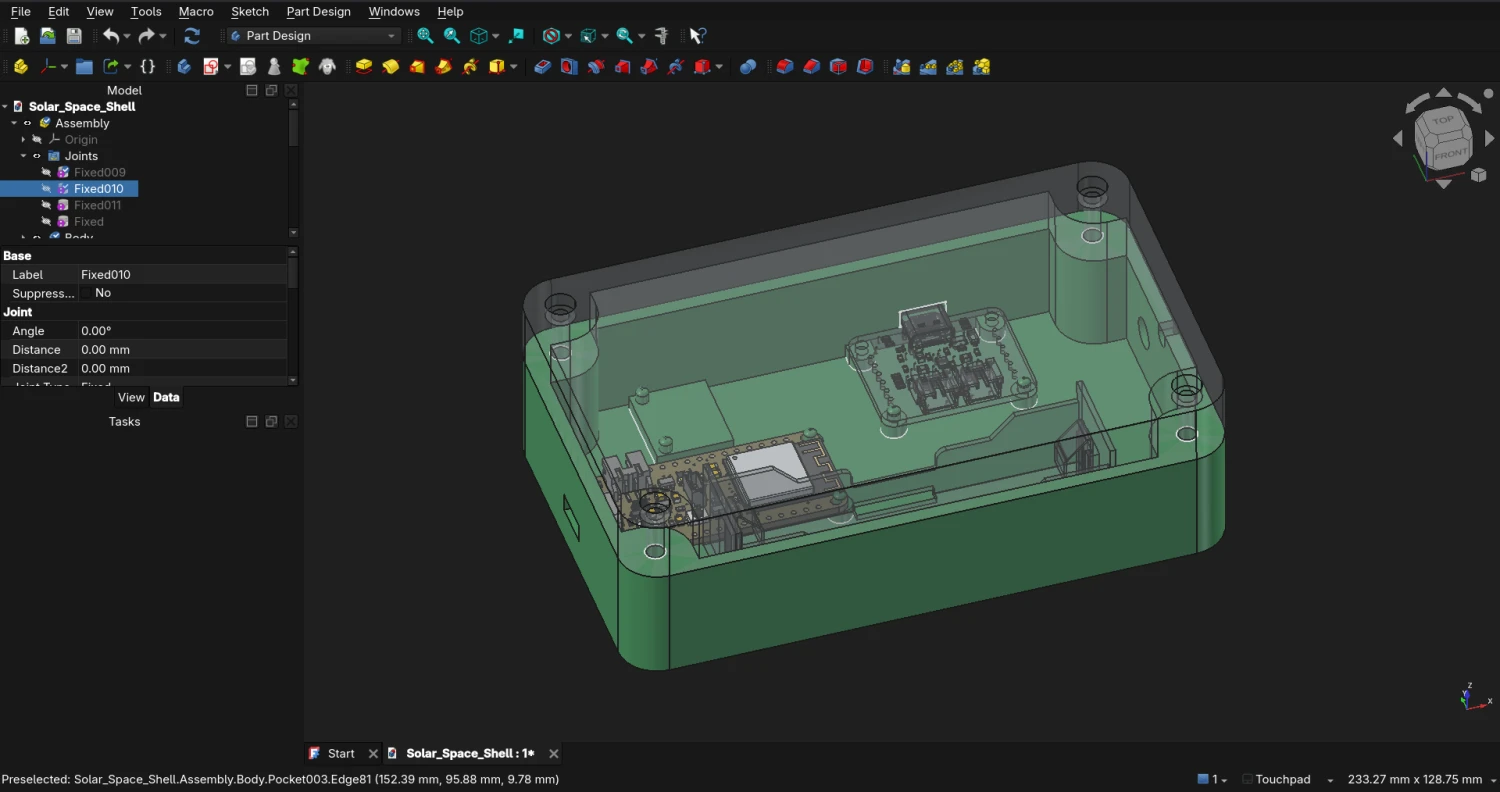Create a new document with New icon
This screenshot has width=1500, height=792.
[x=21, y=36]
